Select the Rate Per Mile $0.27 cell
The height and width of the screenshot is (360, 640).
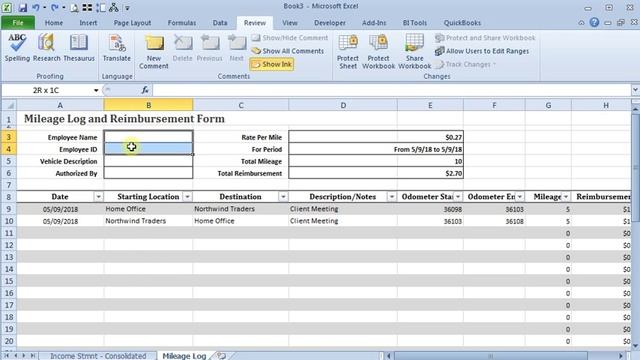point(376,137)
